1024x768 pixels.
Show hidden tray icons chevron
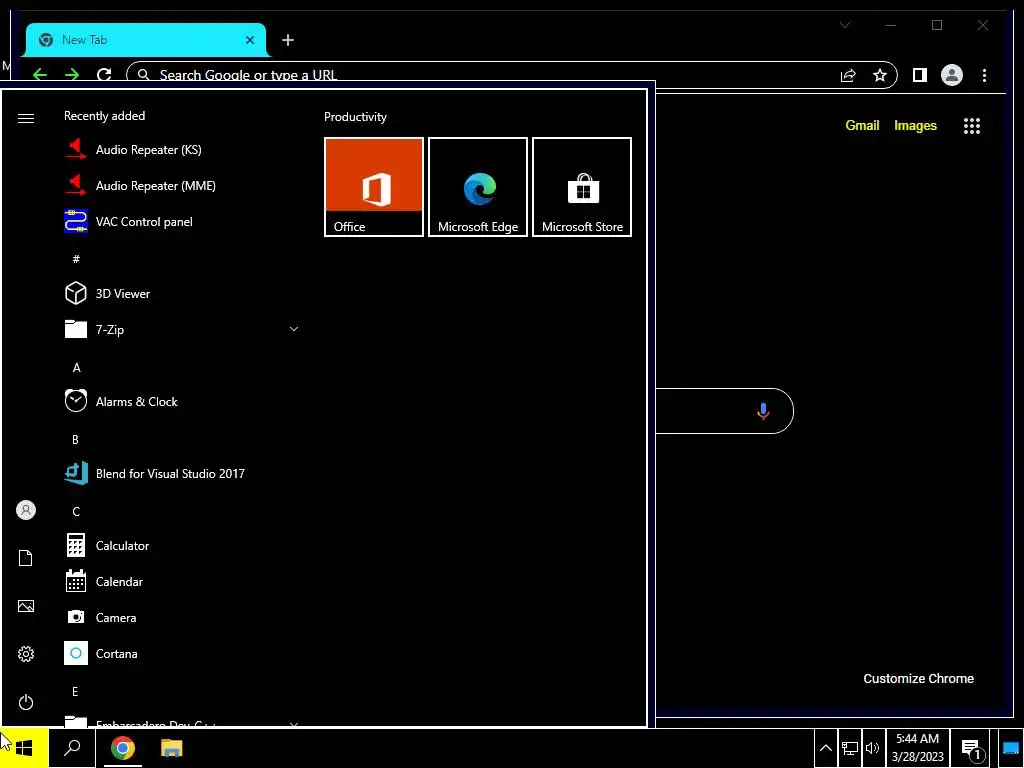[825, 748]
